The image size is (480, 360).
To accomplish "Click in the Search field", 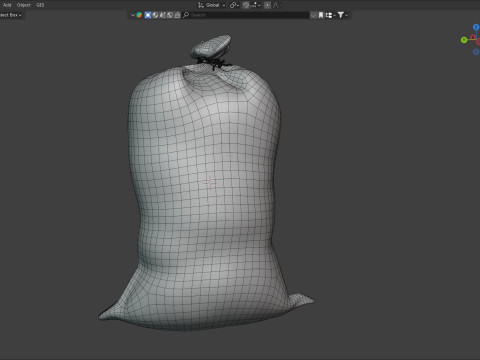I will click(246, 15).
